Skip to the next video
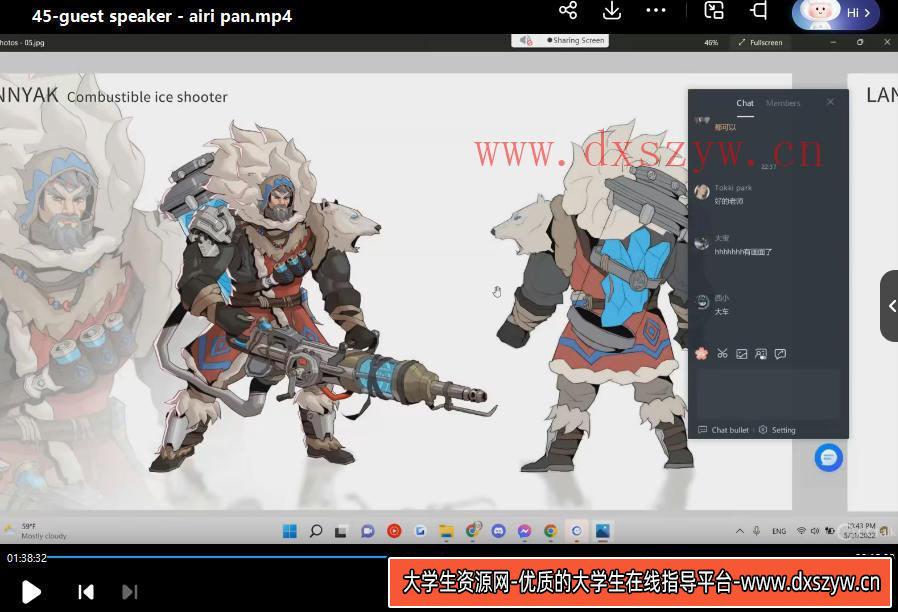Image resolution: width=898 pixels, height=612 pixels. click(x=130, y=591)
